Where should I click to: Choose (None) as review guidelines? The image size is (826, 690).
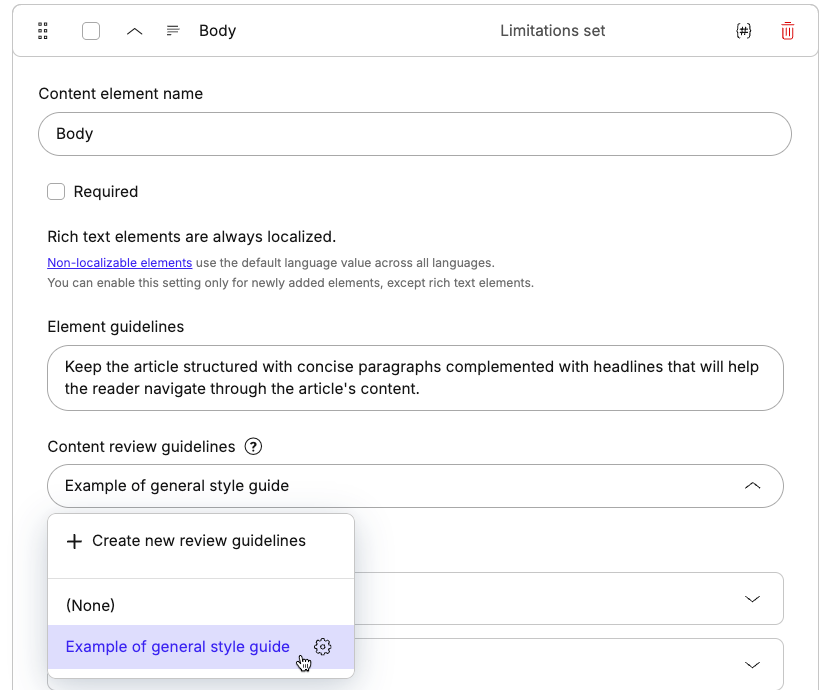click(91, 605)
